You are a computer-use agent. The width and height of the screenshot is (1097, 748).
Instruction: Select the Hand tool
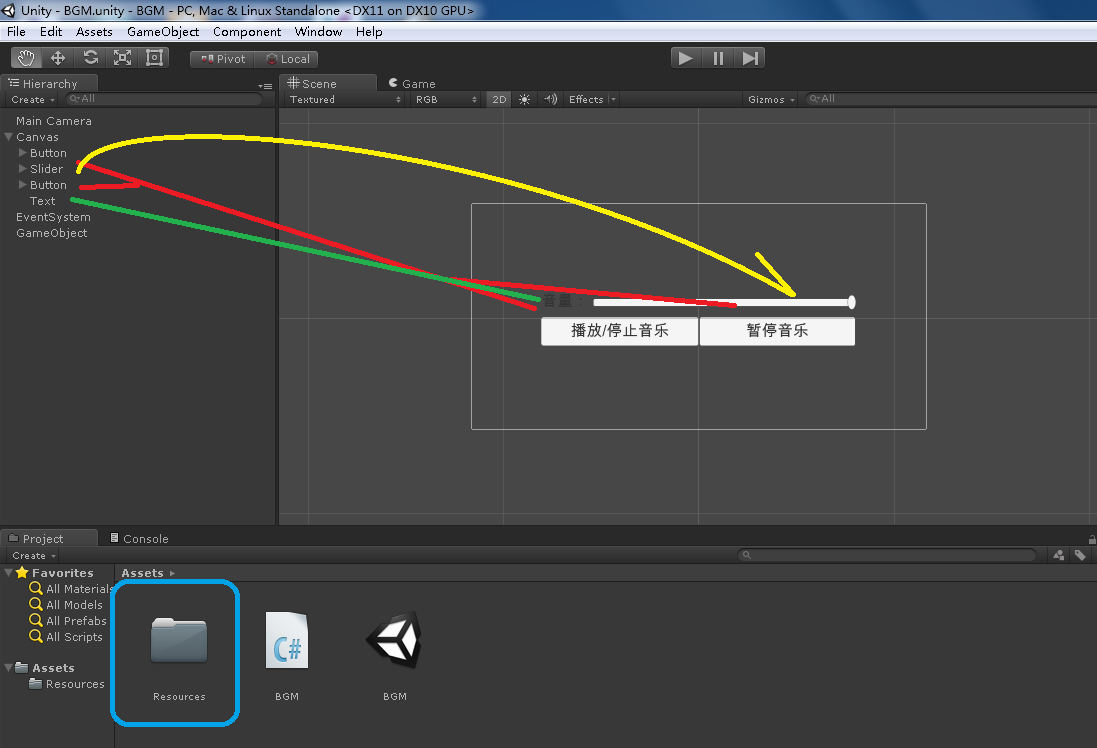[x=27, y=58]
